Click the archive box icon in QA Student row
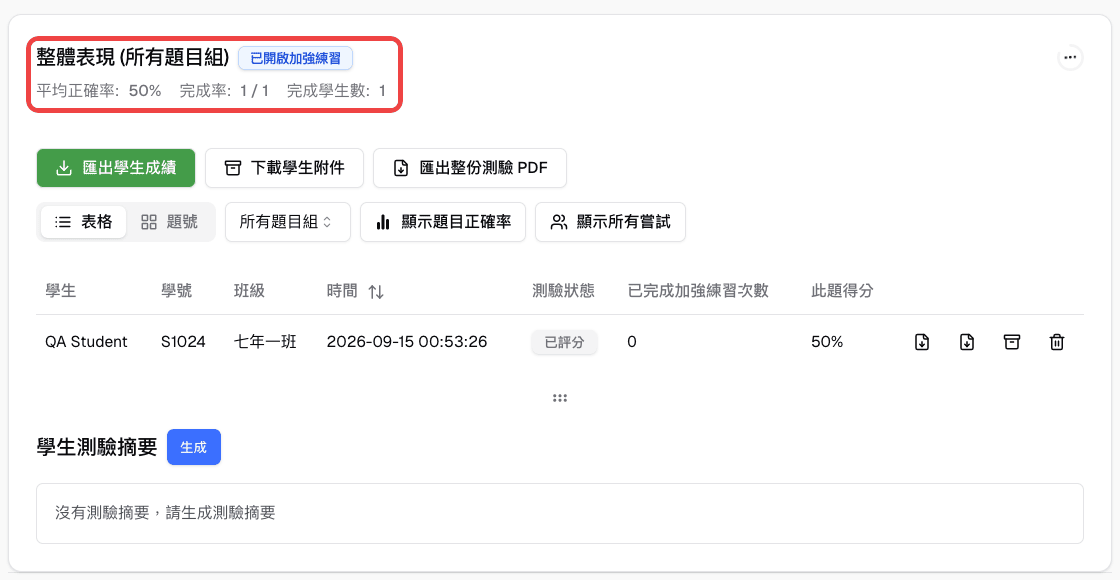The width and height of the screenshot is (1120, 580). pyautogui.click(x=1011, y=342)
